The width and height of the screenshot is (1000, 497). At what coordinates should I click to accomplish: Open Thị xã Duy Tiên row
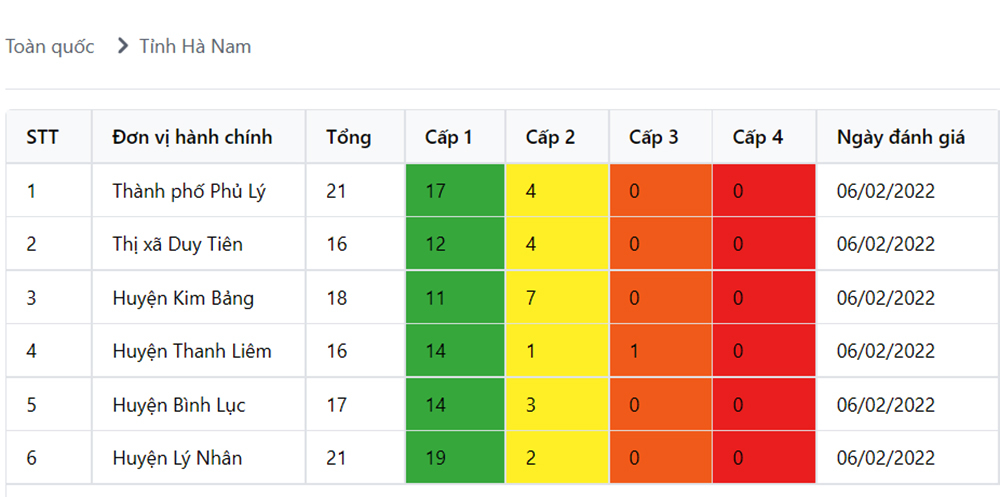tap(177, 244)
